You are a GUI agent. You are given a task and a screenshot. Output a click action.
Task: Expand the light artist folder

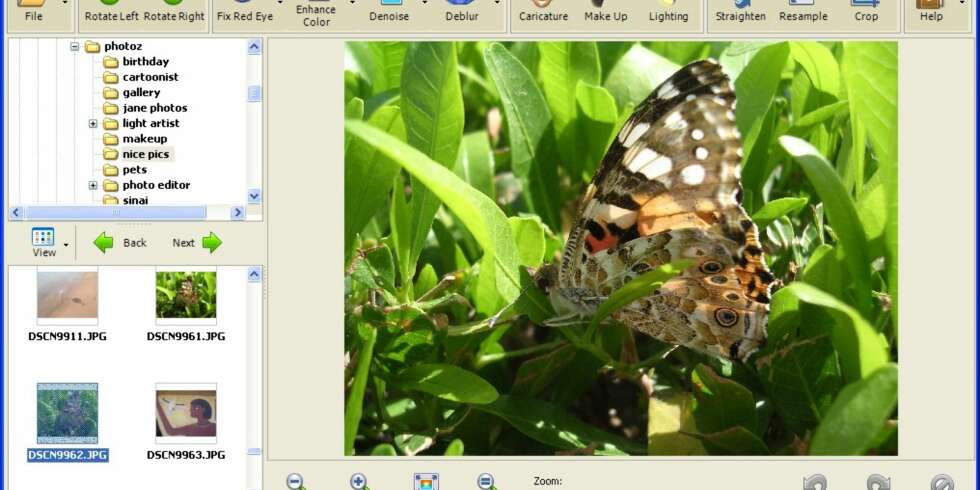pyautogui.click(x=92, y=124)
